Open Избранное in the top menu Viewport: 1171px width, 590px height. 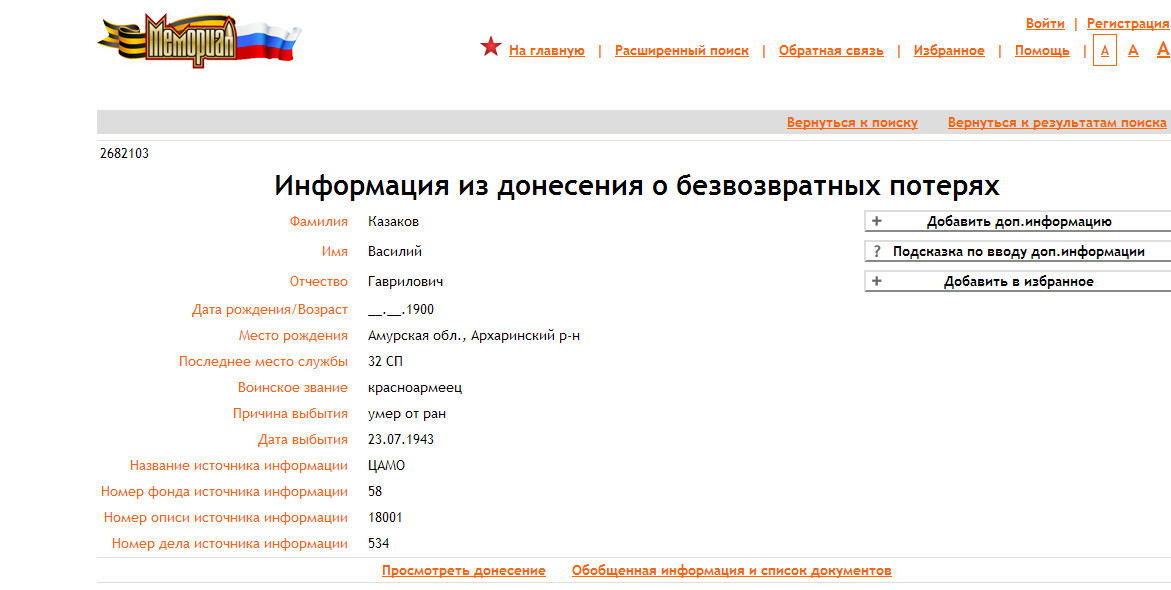tap(948, 51)
